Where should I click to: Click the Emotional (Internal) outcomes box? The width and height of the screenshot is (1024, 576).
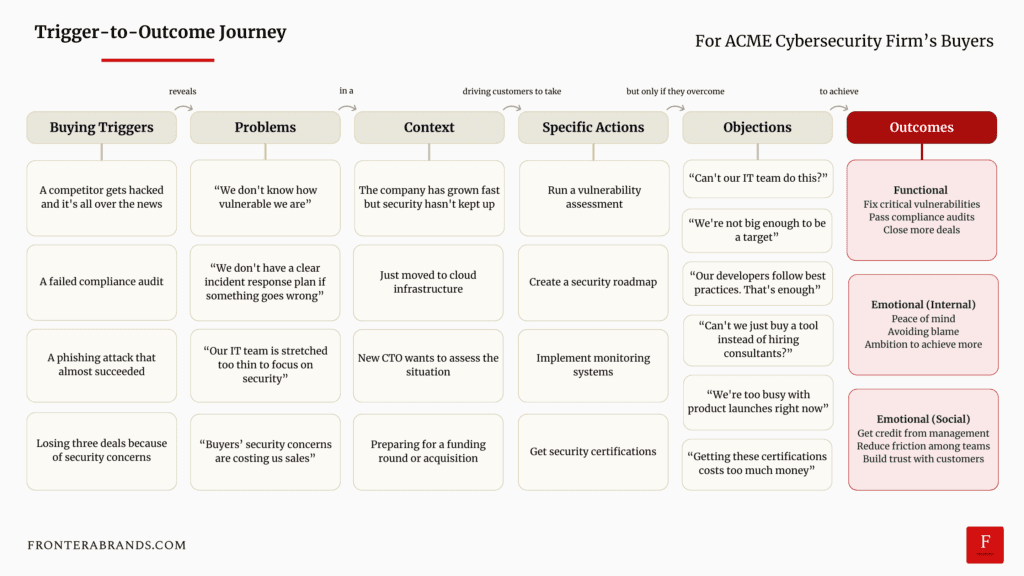click(922, 324)
